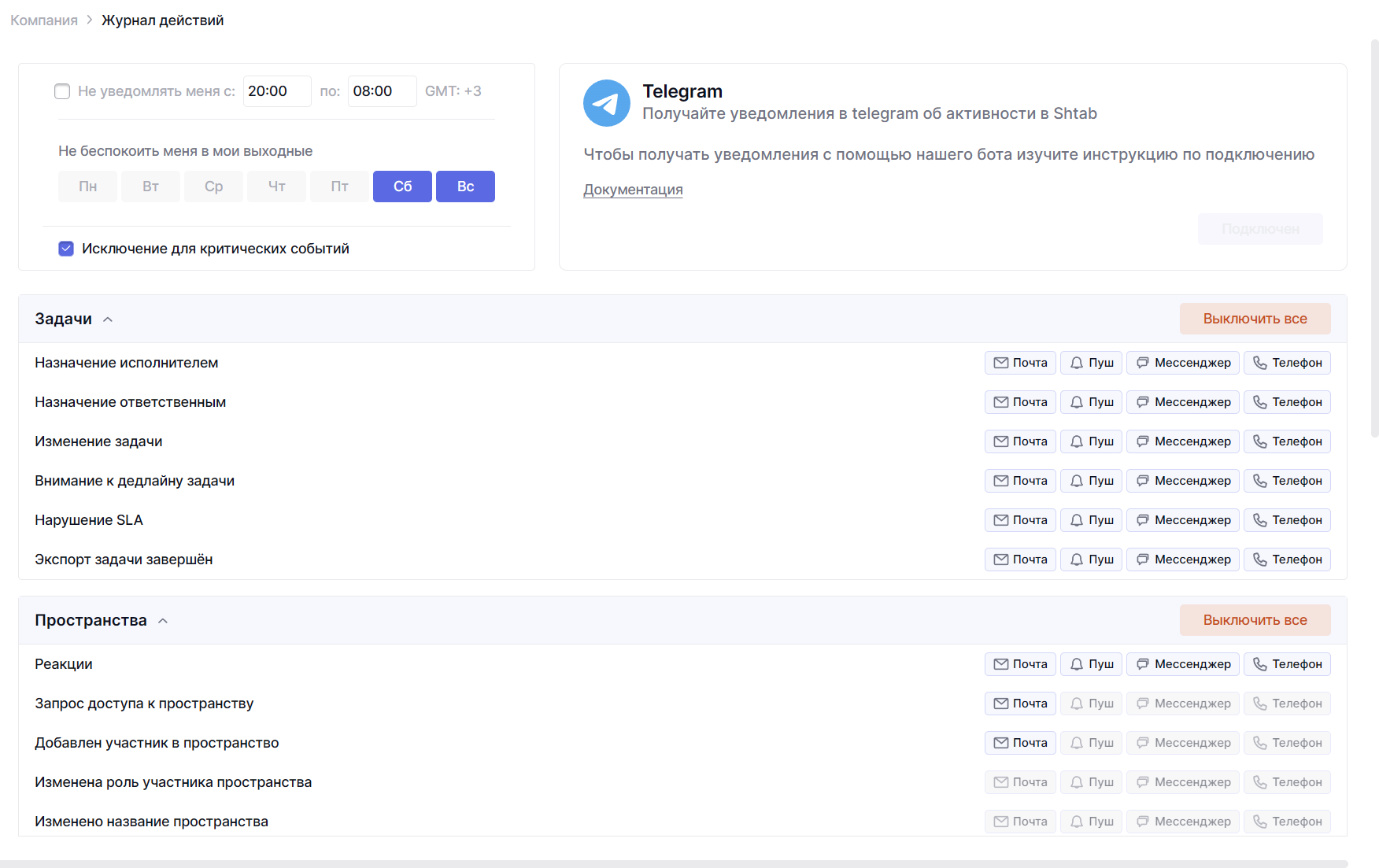
Task: Enable the 'Не уведомлять меня' checkbox
Action: (62, 91)
